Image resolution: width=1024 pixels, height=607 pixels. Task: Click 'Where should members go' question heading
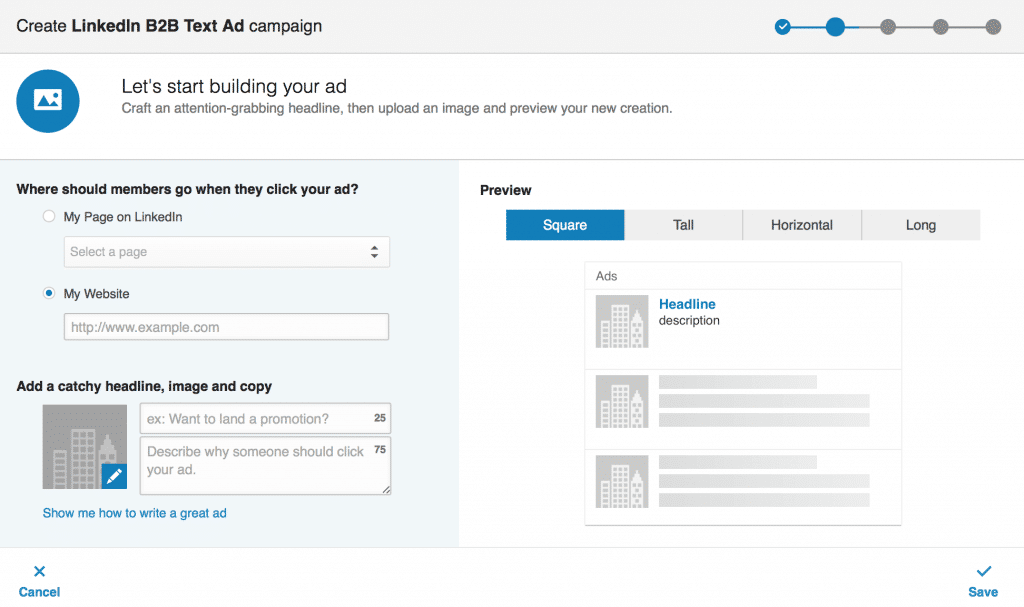point(187,189)
